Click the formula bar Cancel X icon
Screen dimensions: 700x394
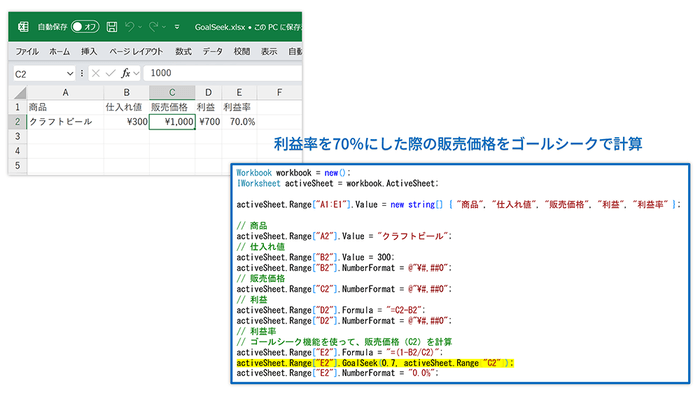coord(96,73)
